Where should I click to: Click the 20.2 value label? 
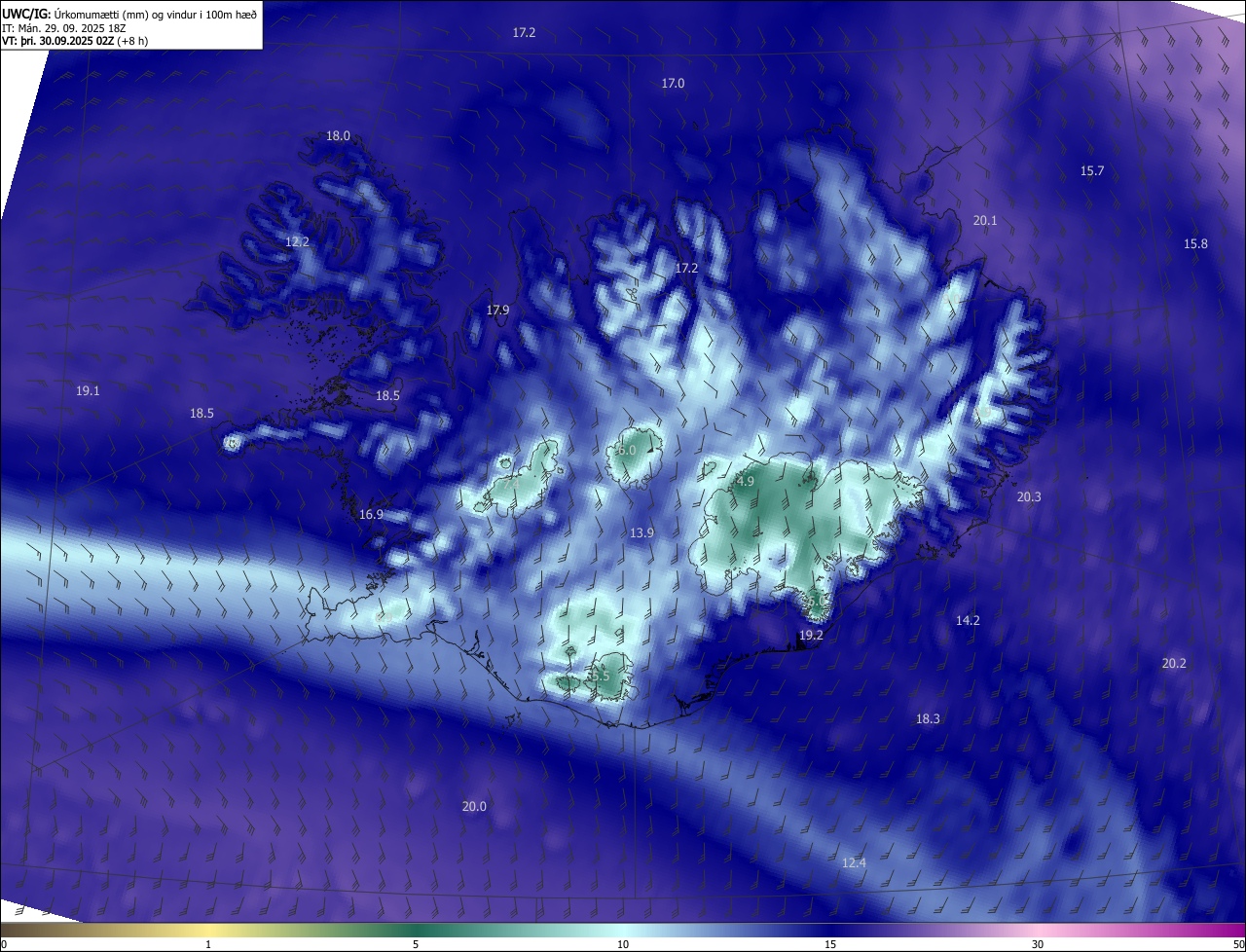tap(1174, 664)
